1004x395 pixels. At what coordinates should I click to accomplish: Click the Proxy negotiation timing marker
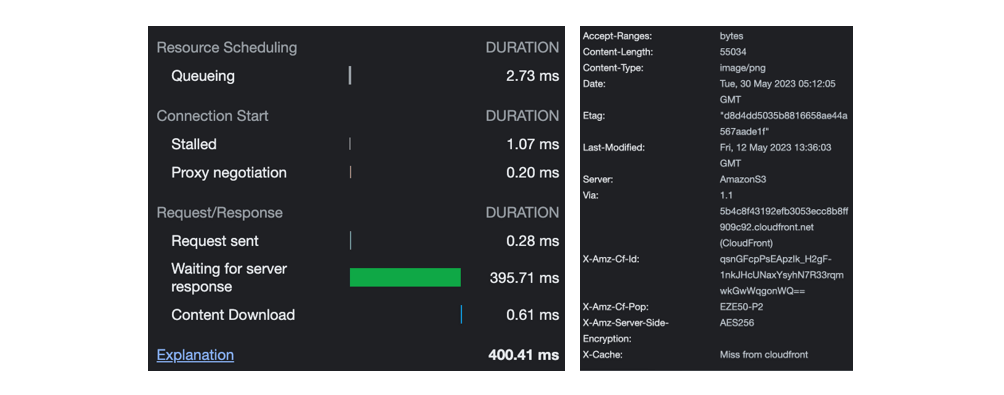tap(350, 172)
